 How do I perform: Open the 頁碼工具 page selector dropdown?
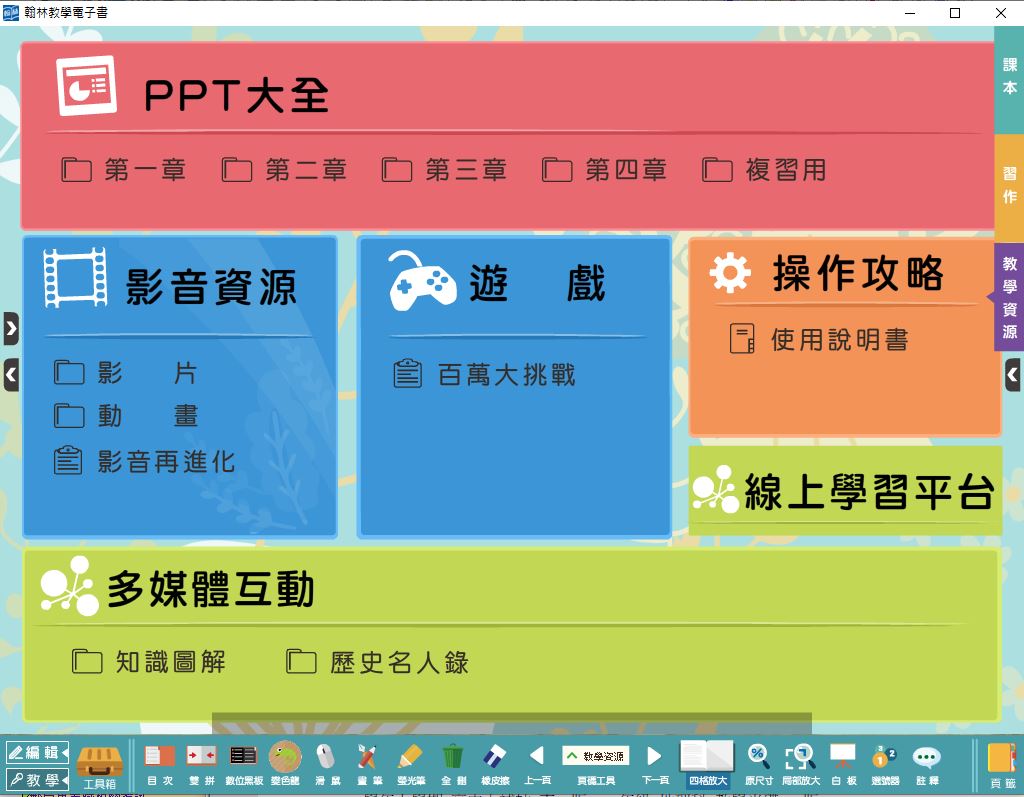pos(596,757)
